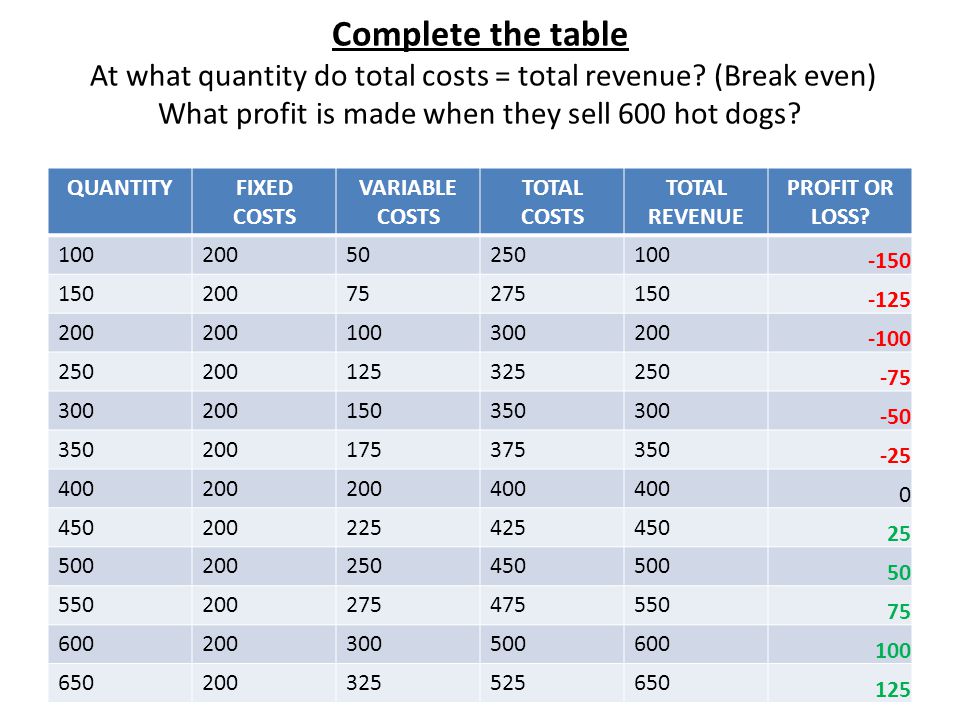Image resolution: width=960 pixels, height=720 pixels.
Task: Select the PROFIT OR LOSS? column header
Action: [x=839, y=201]
